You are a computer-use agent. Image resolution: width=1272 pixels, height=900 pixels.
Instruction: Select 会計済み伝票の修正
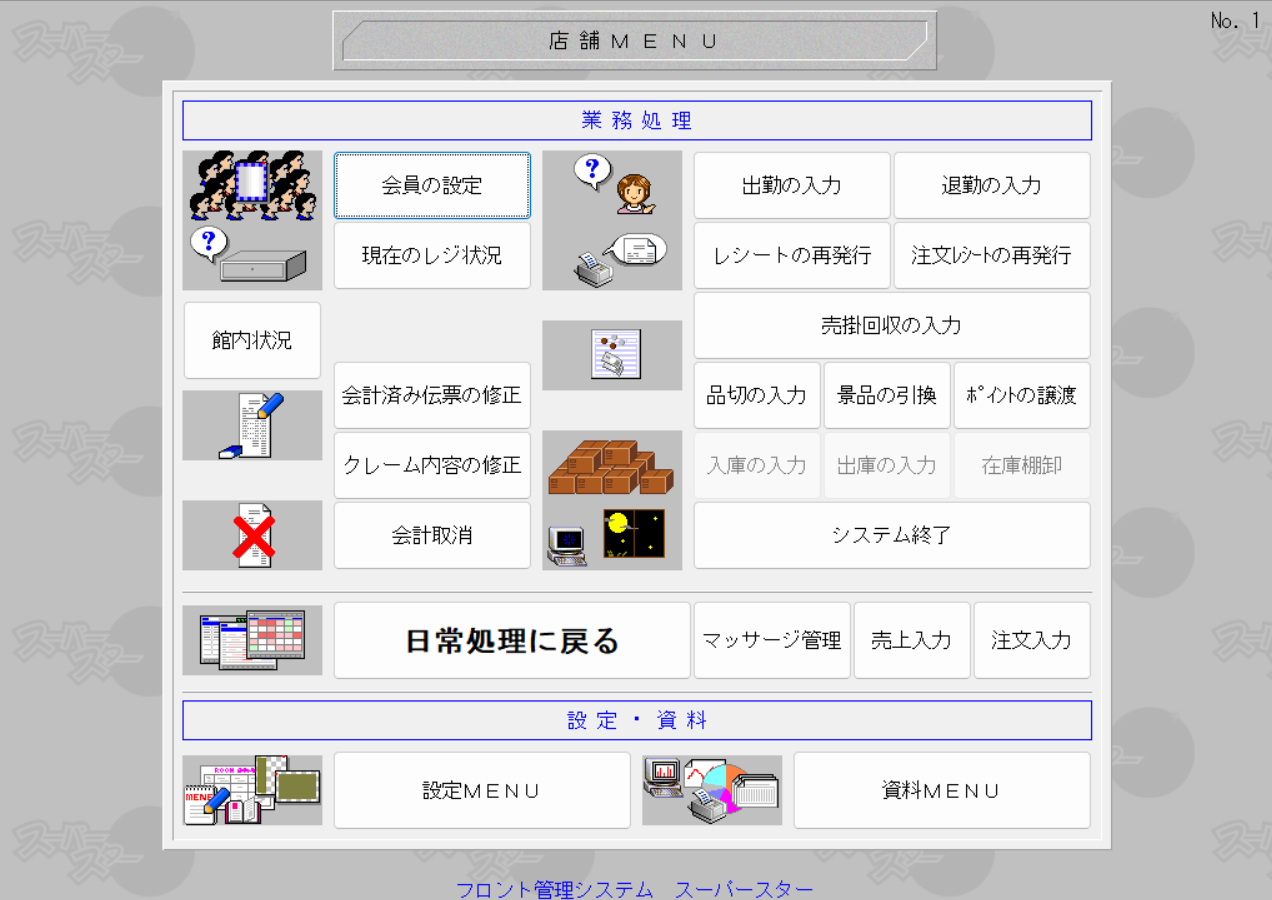tap(432, 395)
